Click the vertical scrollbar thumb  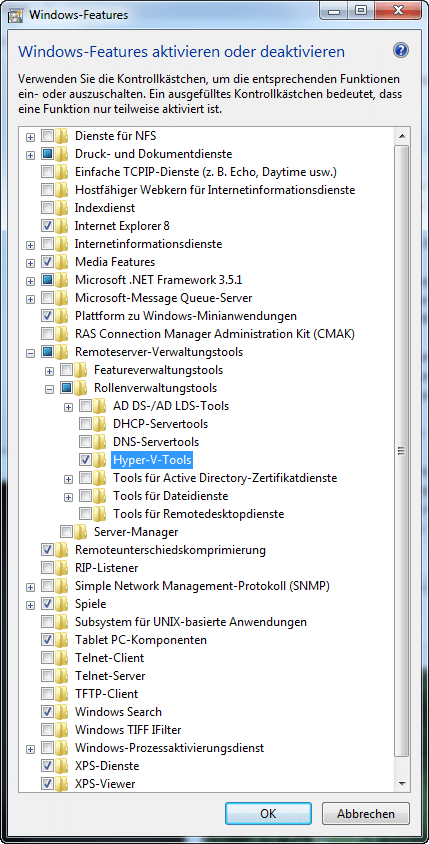click(x=401, y=450)
